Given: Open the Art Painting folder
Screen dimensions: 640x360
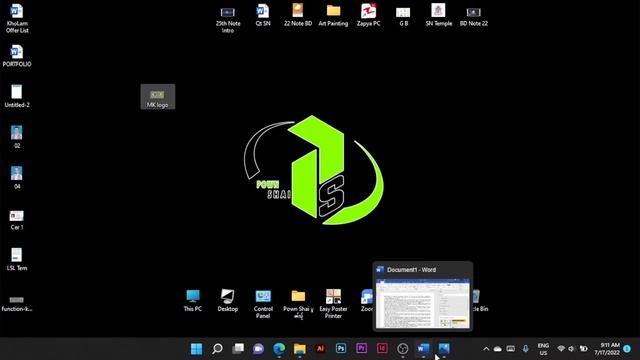Looking at the screenshot, I should (333, 15).
